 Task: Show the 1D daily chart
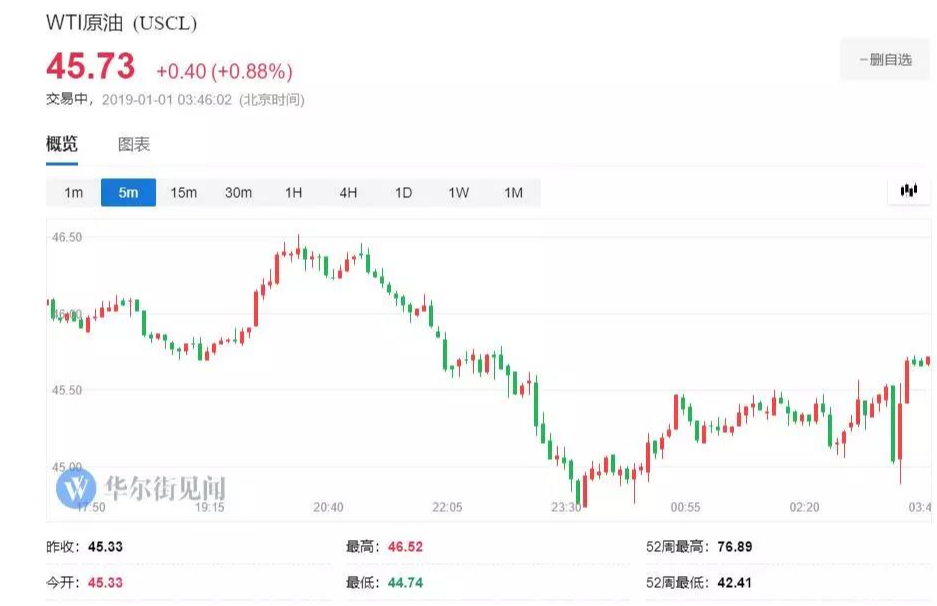point(403,192)
